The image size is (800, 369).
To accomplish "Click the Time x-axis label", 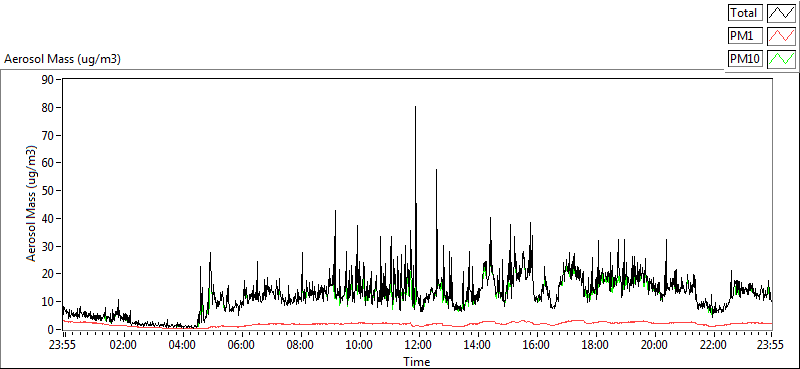I will click(416, 362).
